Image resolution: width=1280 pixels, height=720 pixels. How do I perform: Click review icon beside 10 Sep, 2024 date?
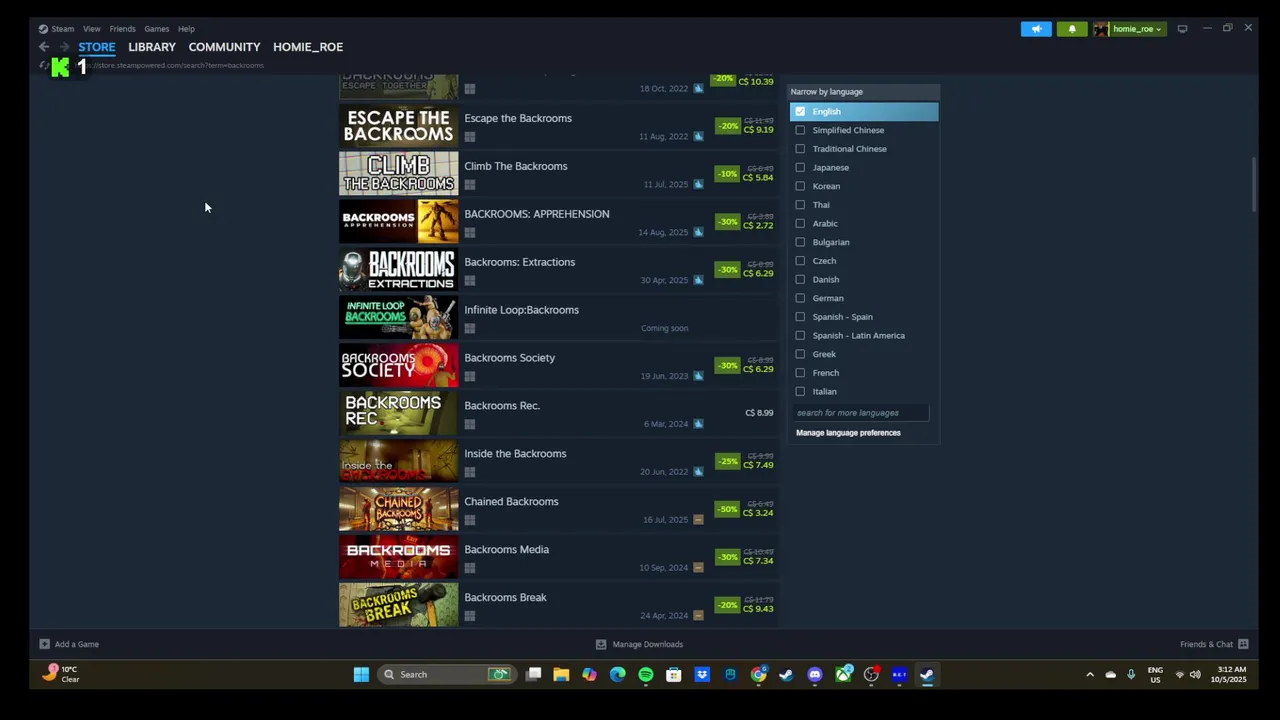point(698,568)
